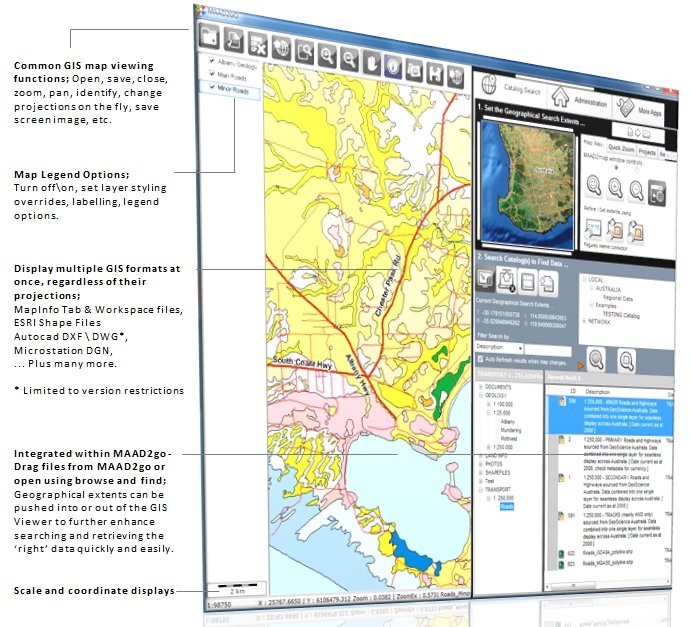
Task: Click the save map document icon
Action: 234,40
